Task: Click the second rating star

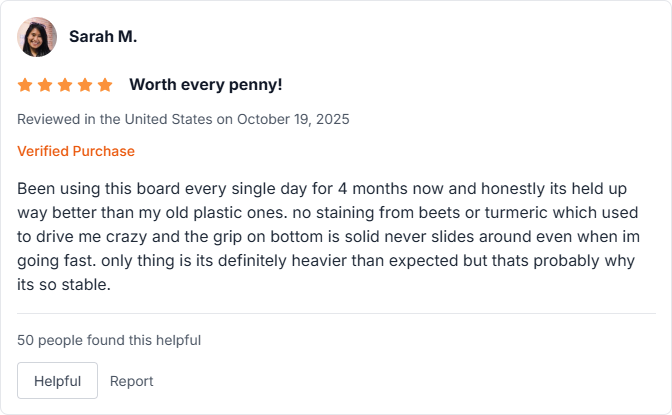Action: 45,85
